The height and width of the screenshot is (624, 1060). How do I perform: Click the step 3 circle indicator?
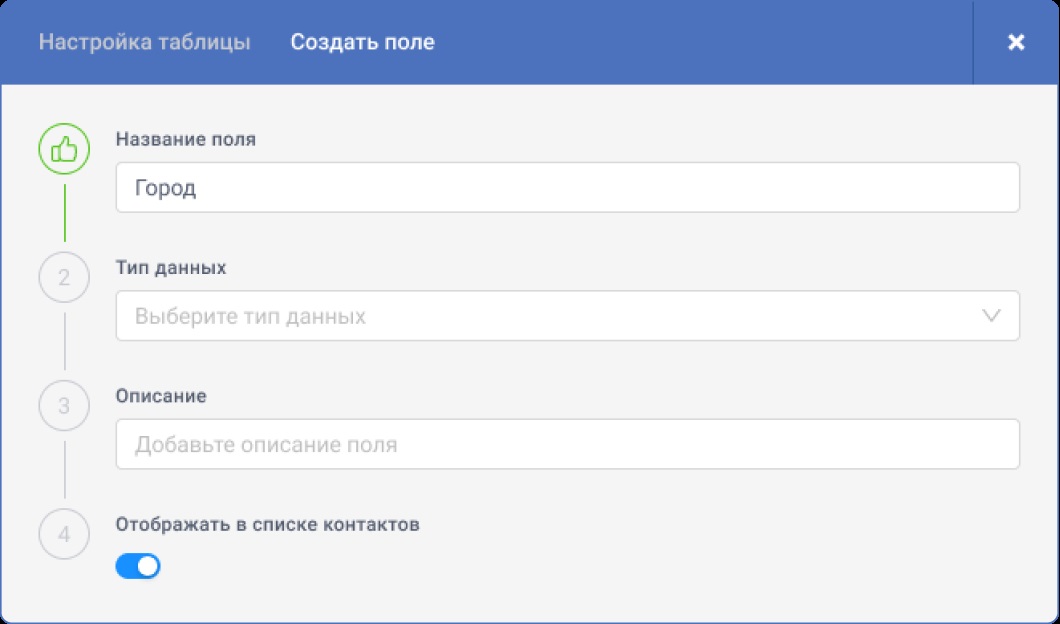(x=64, y=406)
